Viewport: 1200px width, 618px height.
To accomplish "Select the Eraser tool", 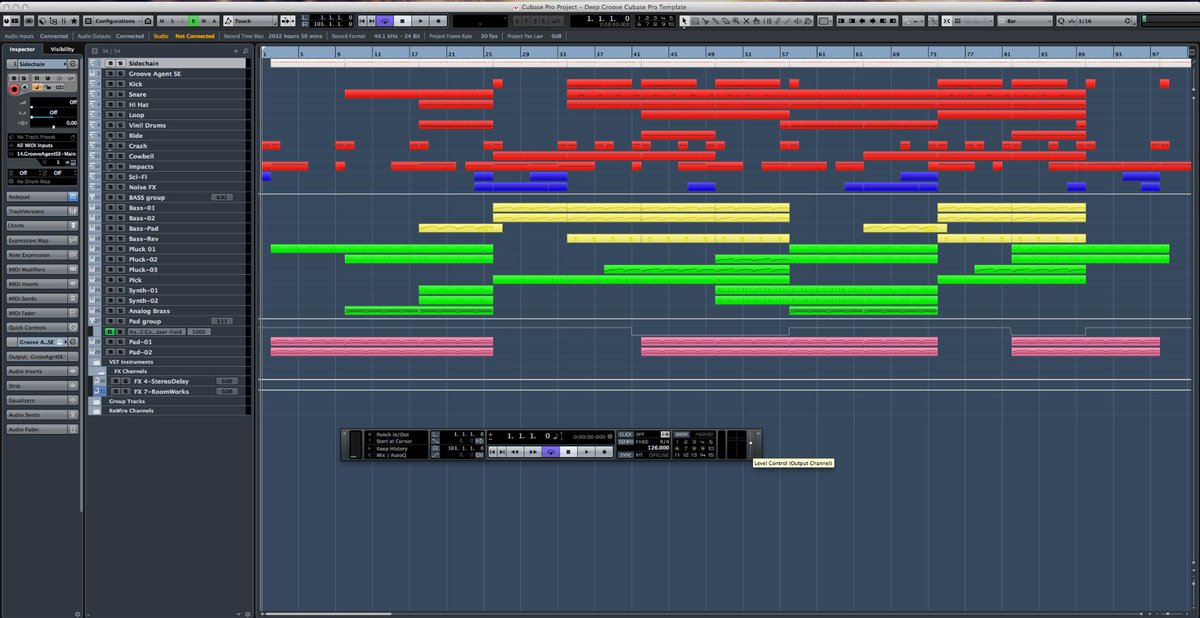I will click(726, 20).
